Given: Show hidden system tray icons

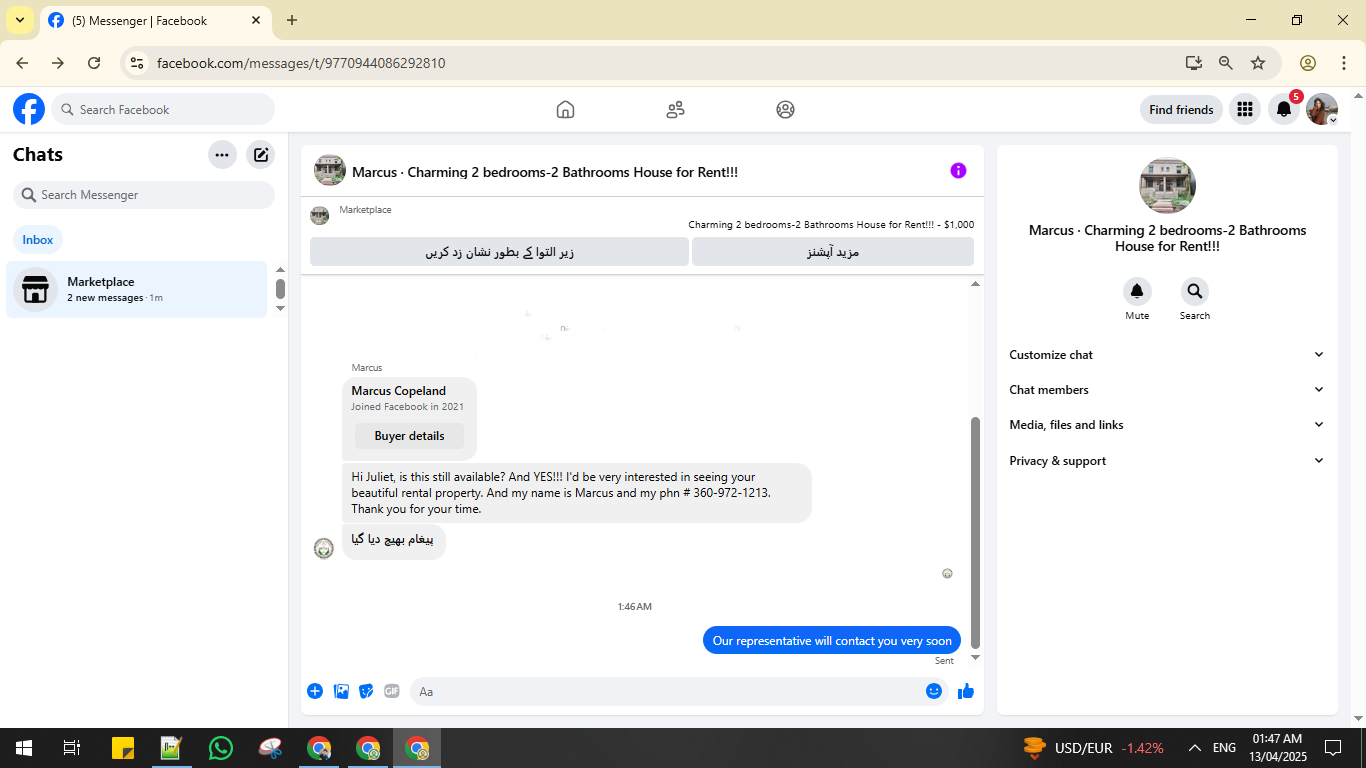Looking at the screenshot, I should point(1194,748).
